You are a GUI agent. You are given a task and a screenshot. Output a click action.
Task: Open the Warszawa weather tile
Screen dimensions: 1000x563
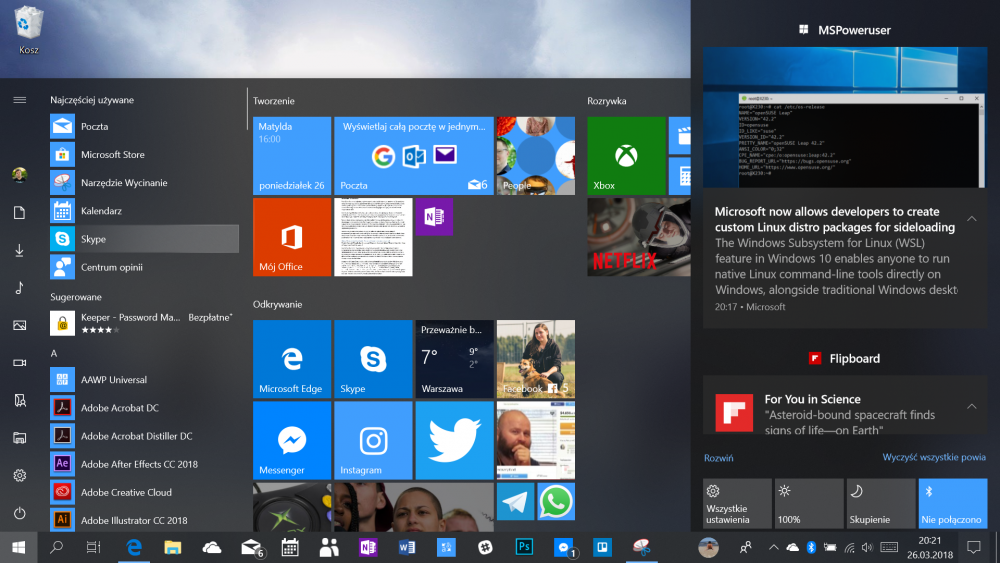(x=455, y=359)
